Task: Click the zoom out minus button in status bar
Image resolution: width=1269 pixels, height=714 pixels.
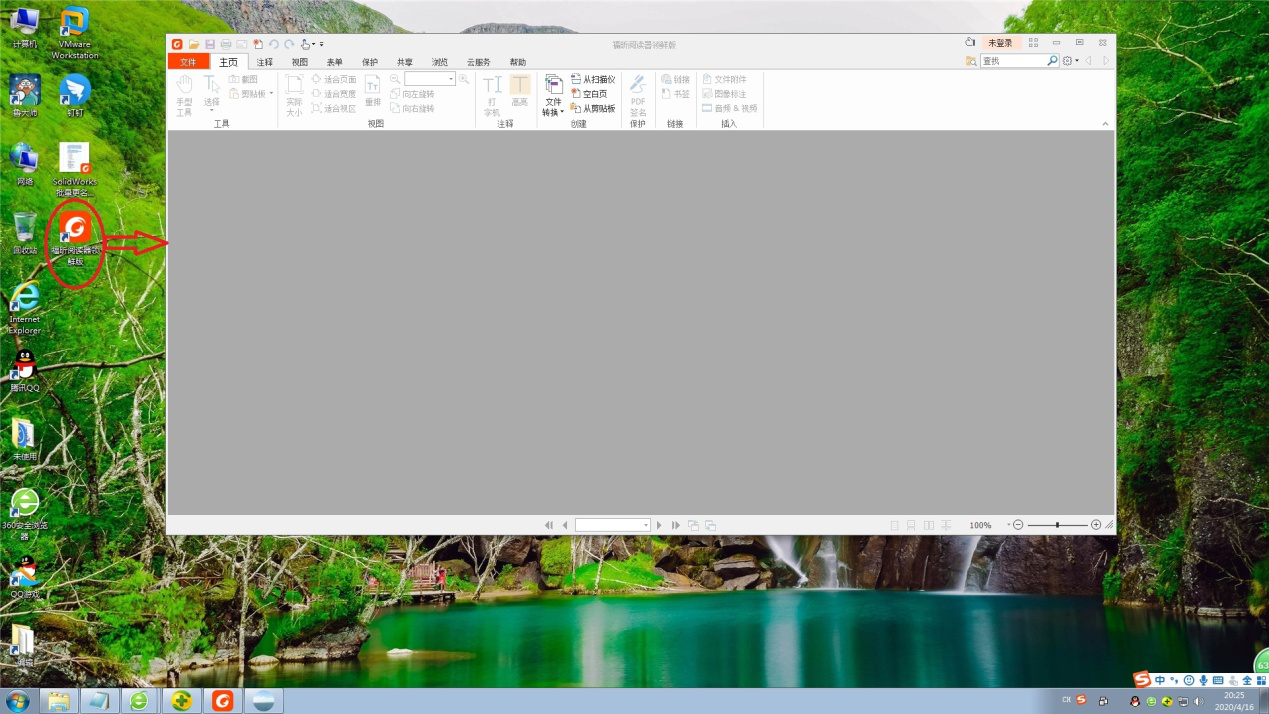Action: tap(1018, 525)
